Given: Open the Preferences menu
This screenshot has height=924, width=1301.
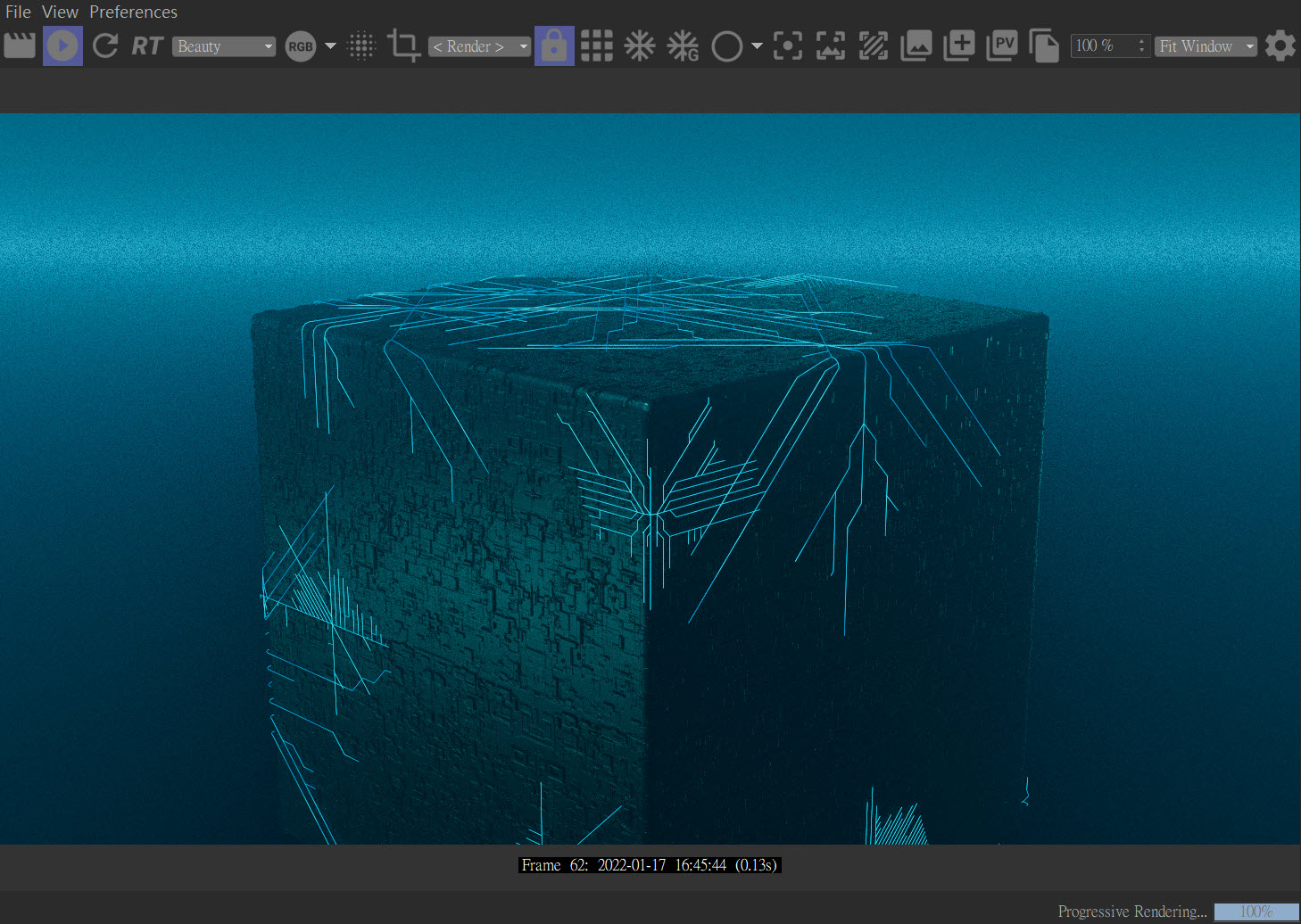Looking at the screenshot, I should 133,12.
